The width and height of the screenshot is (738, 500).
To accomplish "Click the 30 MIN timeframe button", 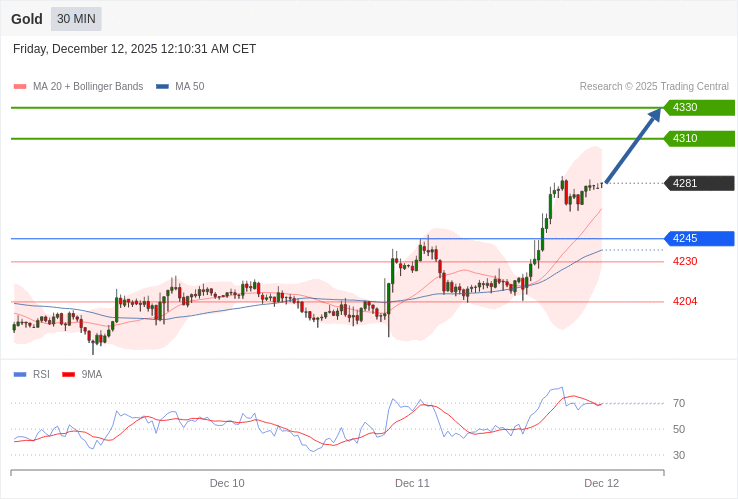I will [76, 19].
